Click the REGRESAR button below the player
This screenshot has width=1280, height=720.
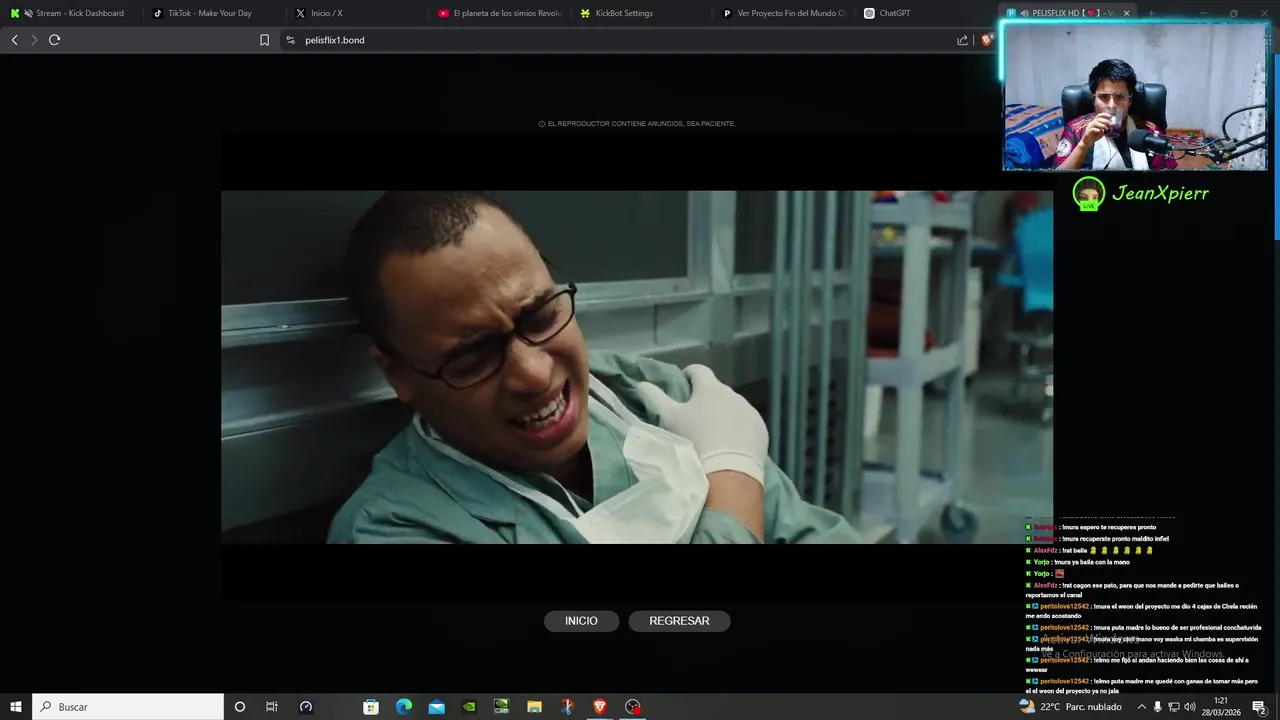click(x=679, y=621)
